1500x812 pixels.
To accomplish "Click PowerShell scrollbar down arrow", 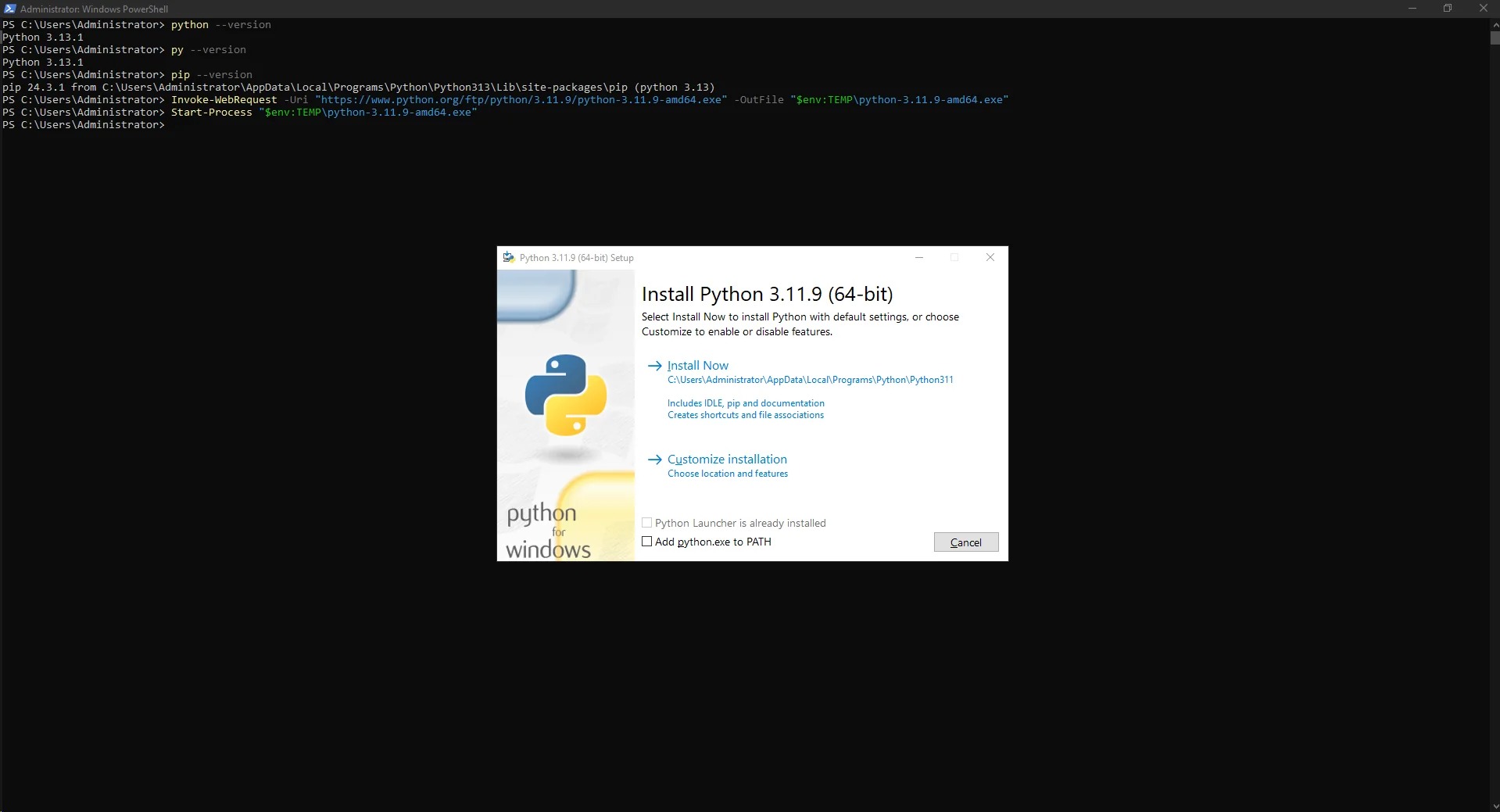I will tap(1495, 806).
